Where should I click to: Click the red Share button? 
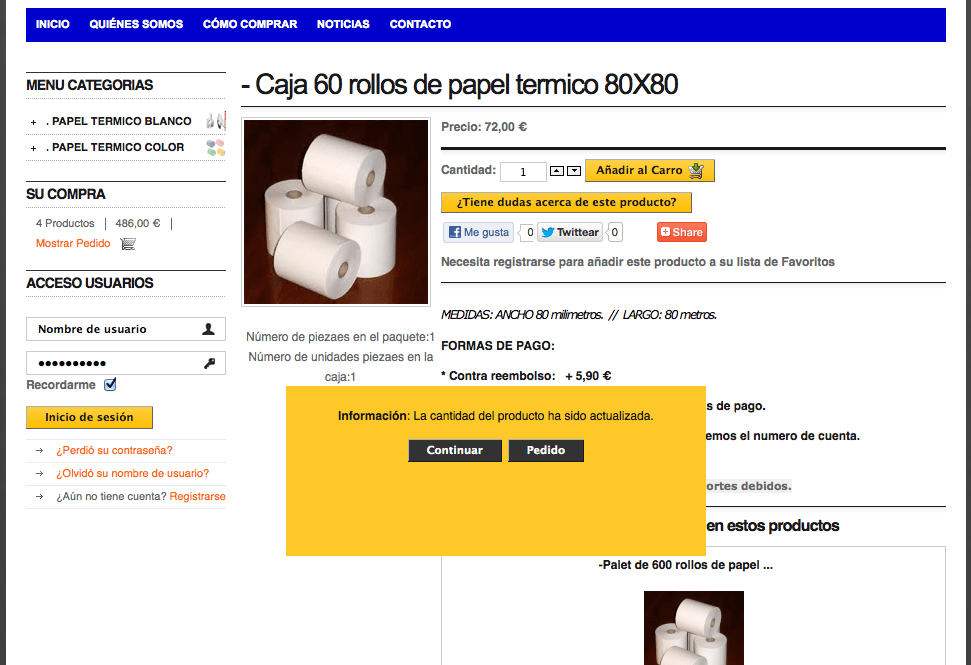tap(681, 232)
